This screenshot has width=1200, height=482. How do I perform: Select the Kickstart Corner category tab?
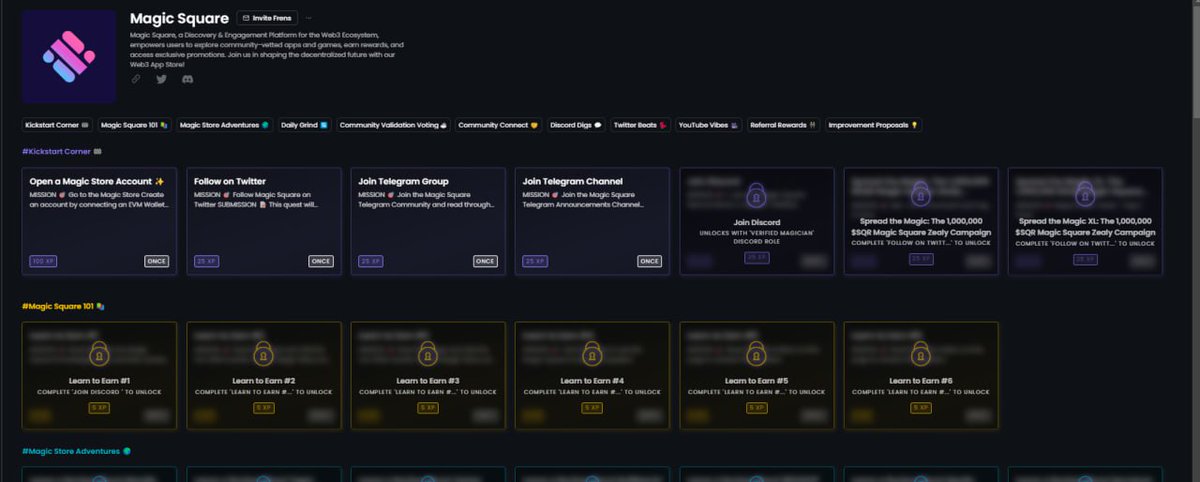tap(56, 125)
